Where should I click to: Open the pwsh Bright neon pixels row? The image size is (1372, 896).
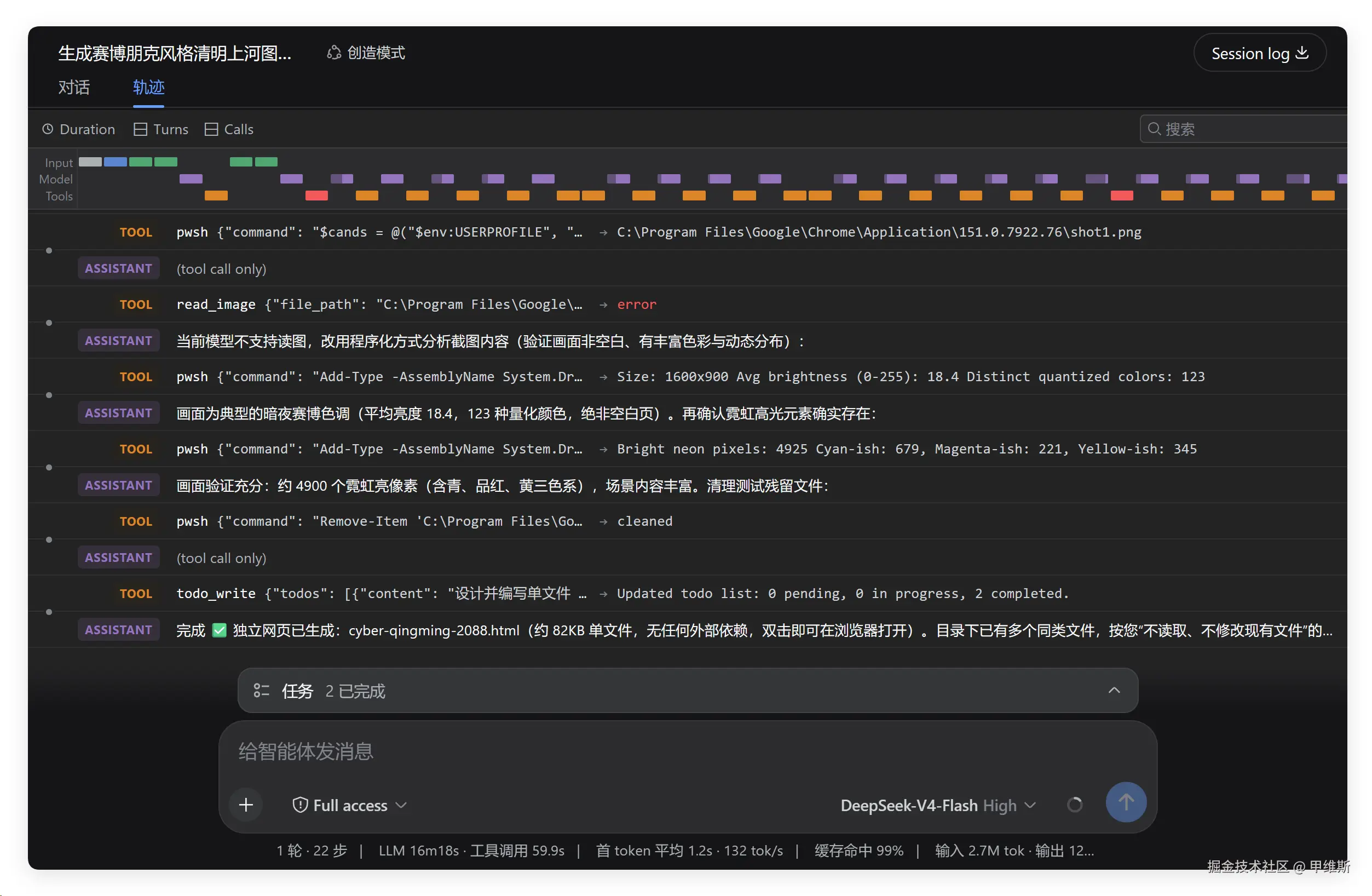click(687, 449)
